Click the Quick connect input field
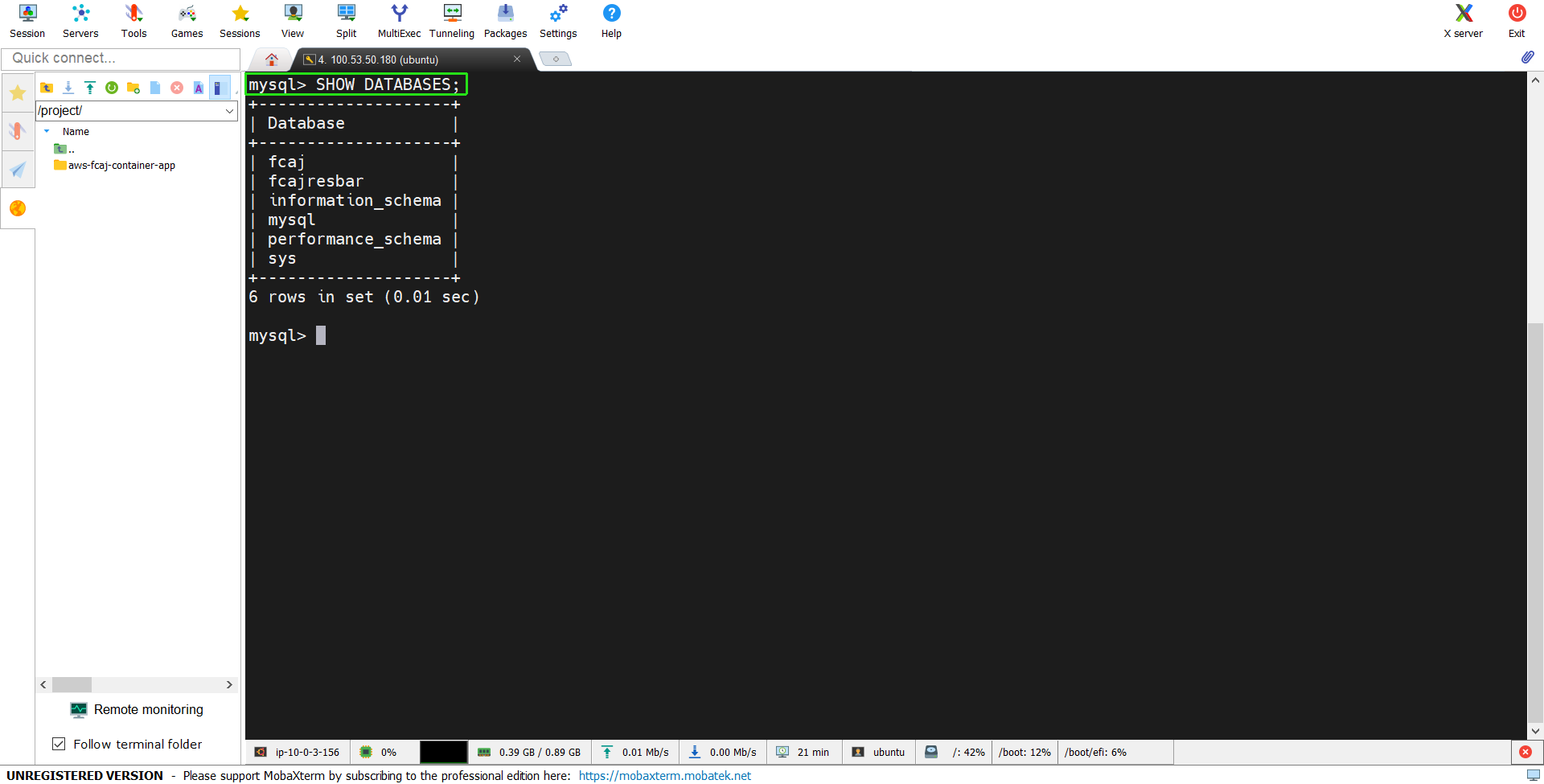Screen dimensions: 1544x784 pyautogui.click(x=121, y=58)
